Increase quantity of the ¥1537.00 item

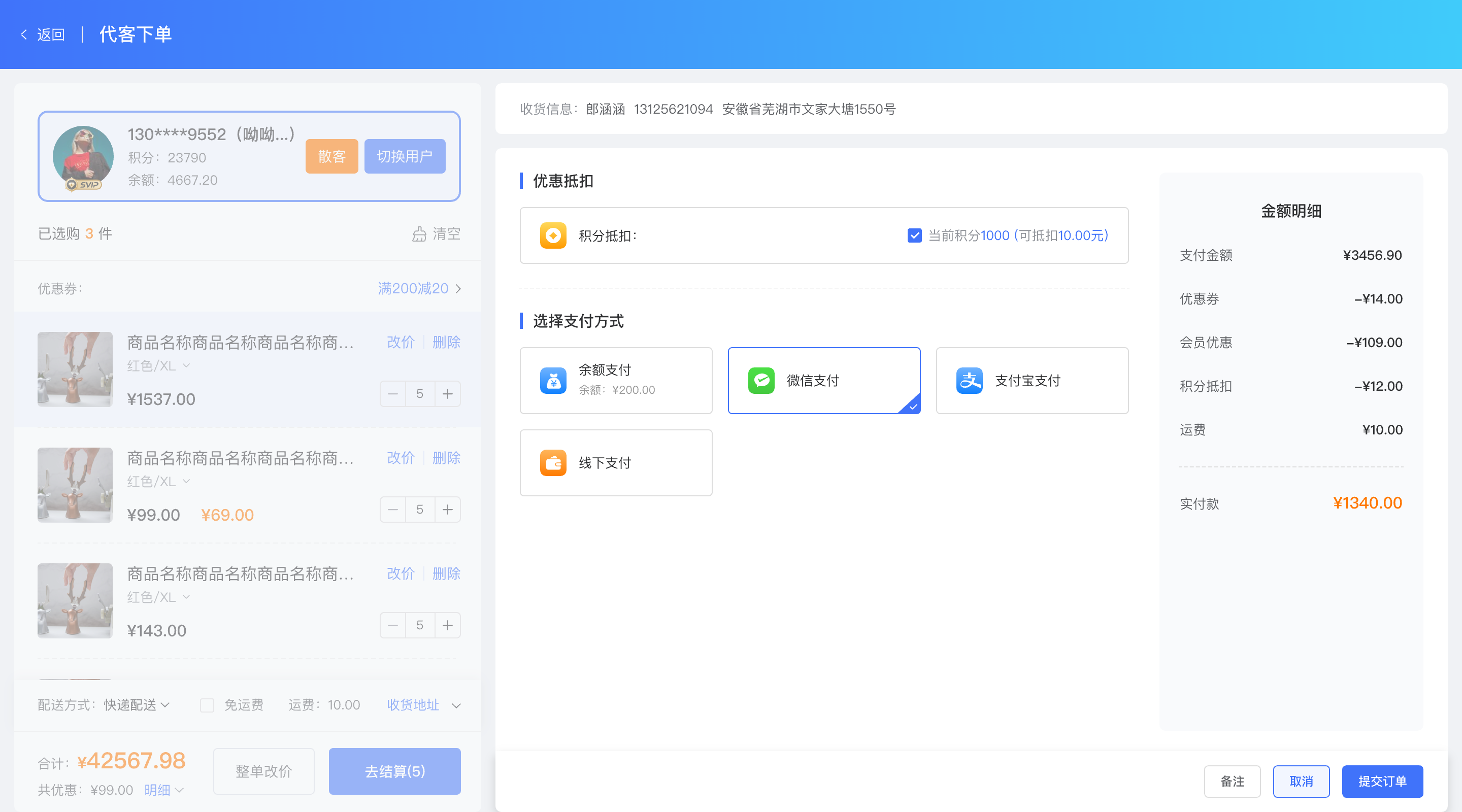[448, 394]
